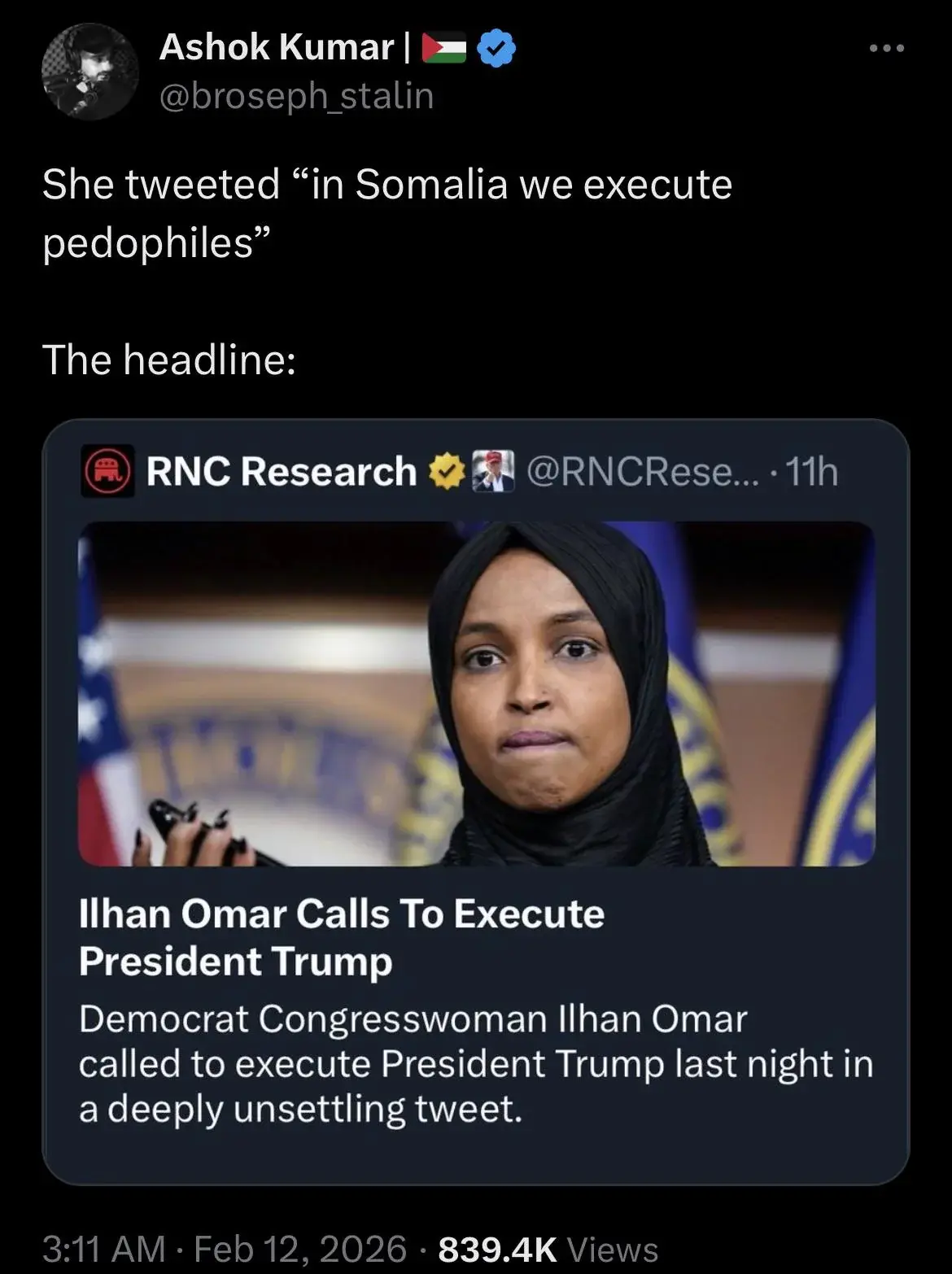Open the article preview photo
Viewport: 952px width, 1274px height.
pyautogui.click(x=476, y=693)
